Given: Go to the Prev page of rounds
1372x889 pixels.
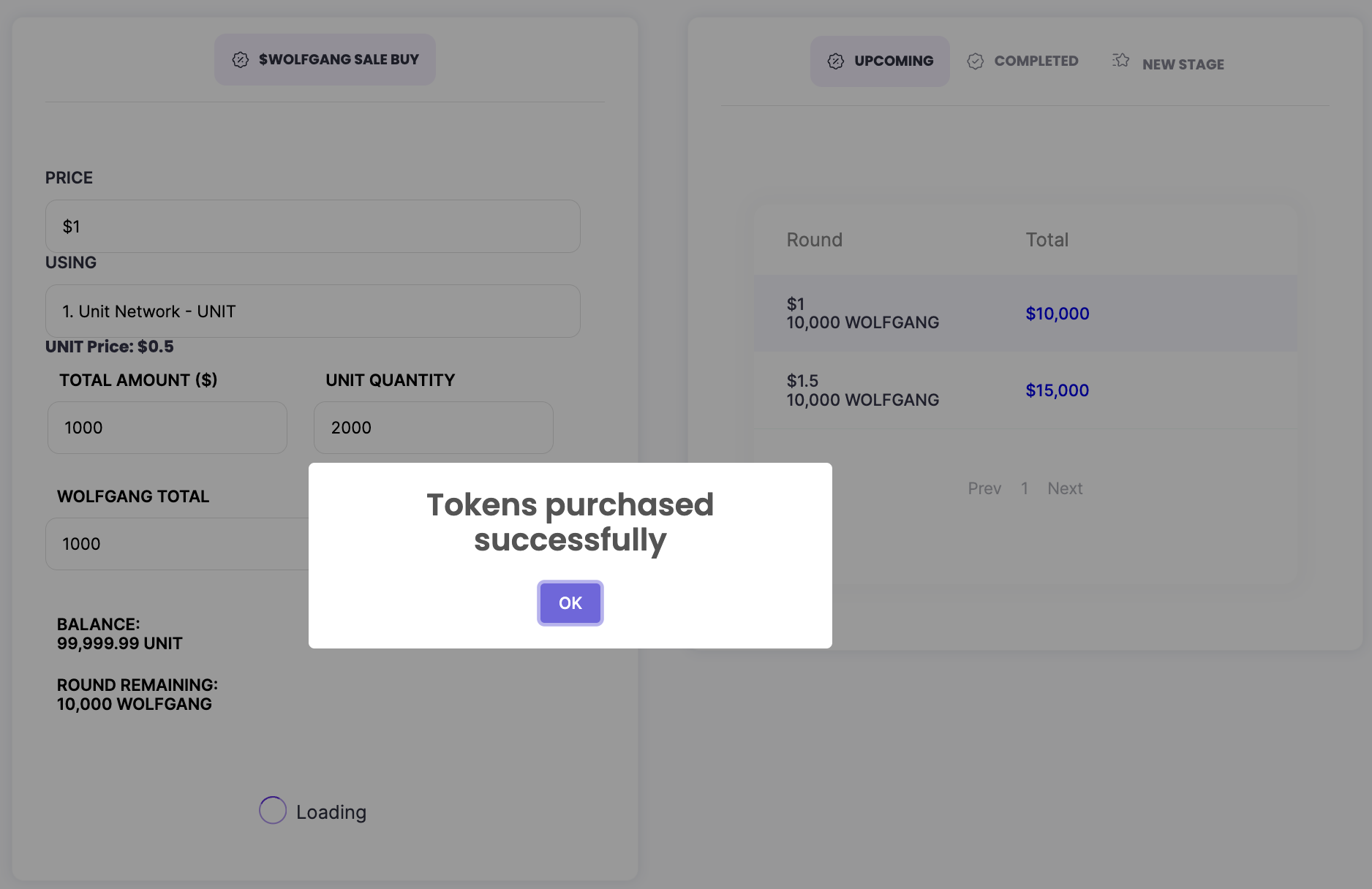Looking at the screenshot, I should coord(984,488).
